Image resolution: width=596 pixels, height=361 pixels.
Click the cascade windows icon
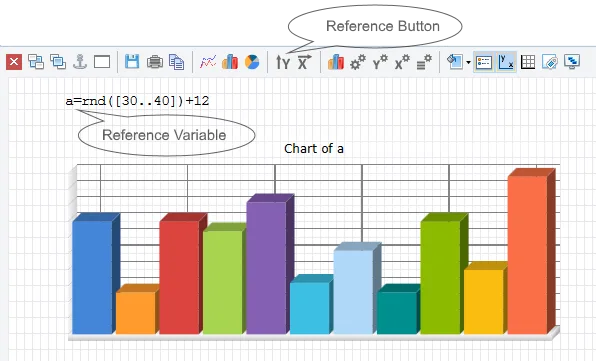36,62
